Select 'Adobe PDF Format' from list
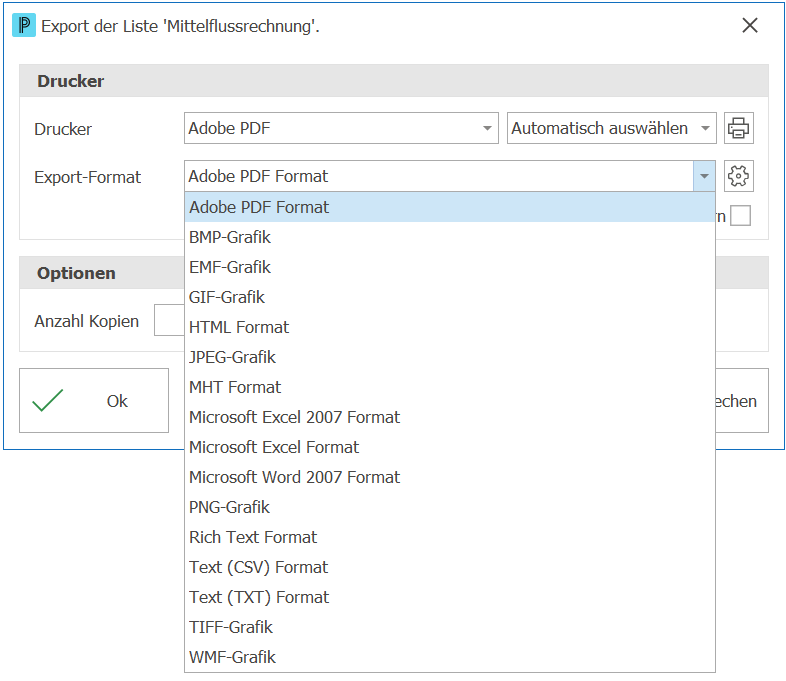 click(450, 207)
